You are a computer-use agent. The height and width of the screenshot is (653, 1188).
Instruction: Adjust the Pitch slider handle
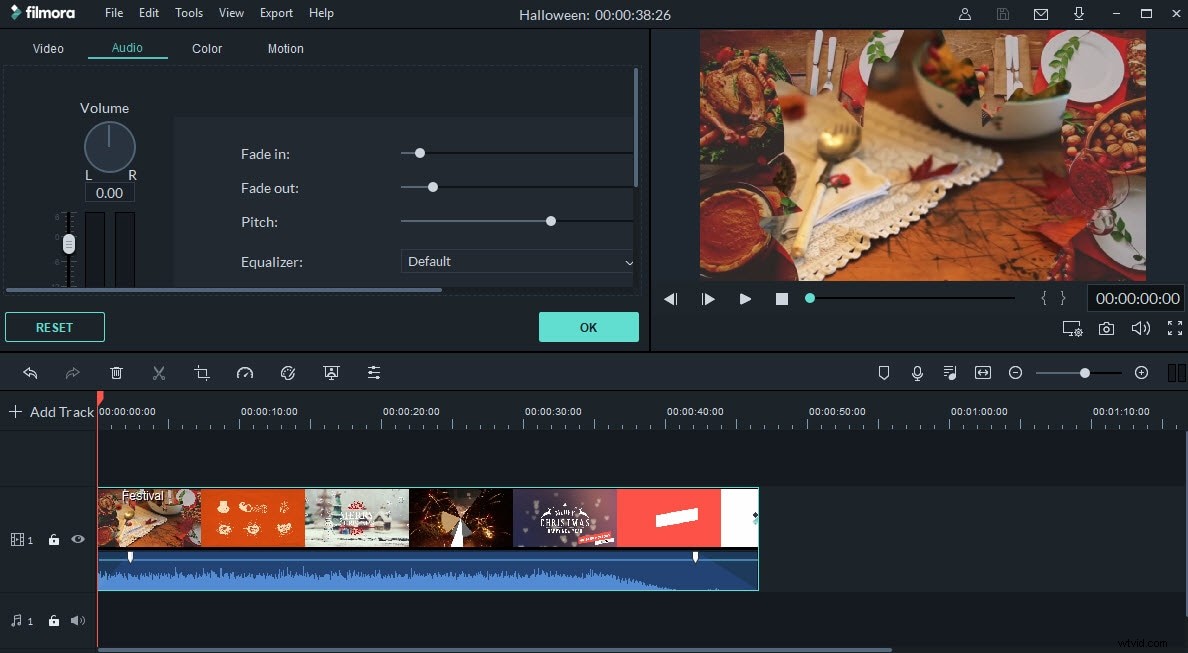pos(550,220)
